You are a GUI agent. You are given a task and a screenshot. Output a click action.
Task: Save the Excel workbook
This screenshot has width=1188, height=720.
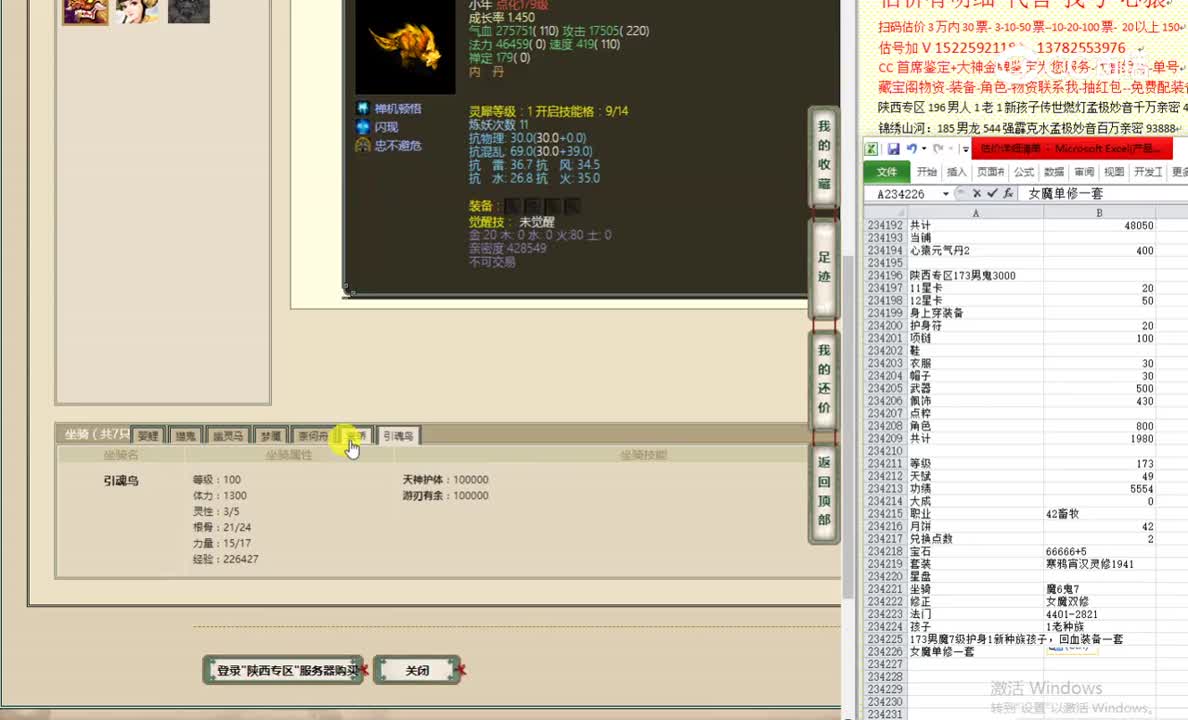(893, 149)
